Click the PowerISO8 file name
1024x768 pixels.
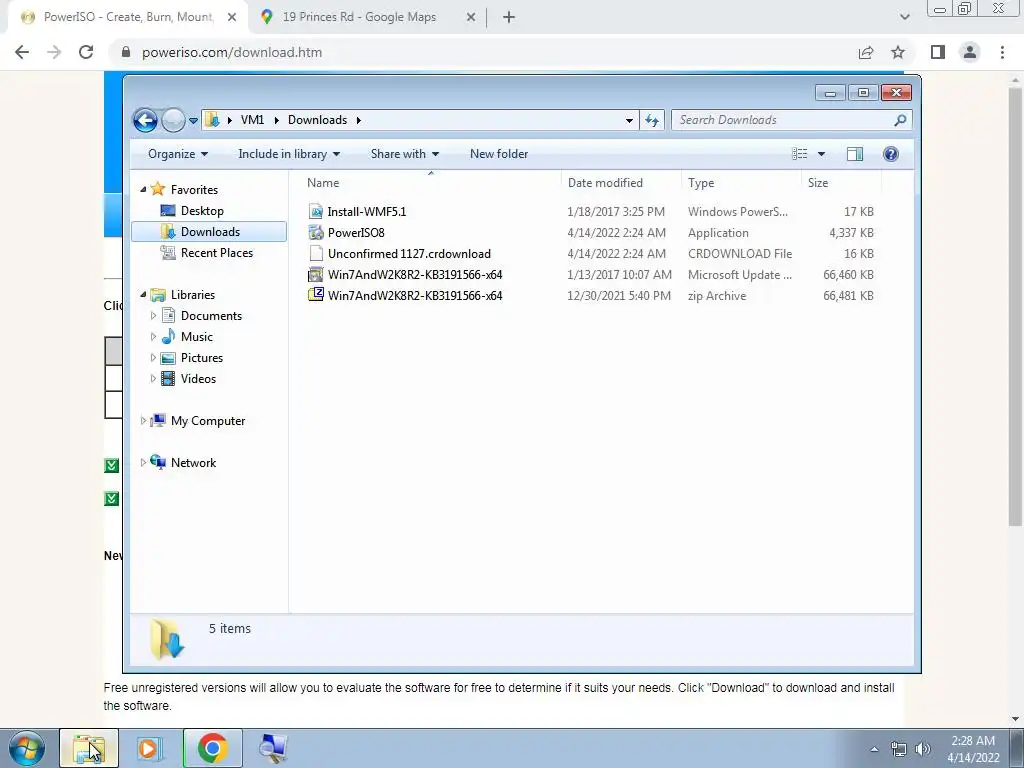(356, 232)
